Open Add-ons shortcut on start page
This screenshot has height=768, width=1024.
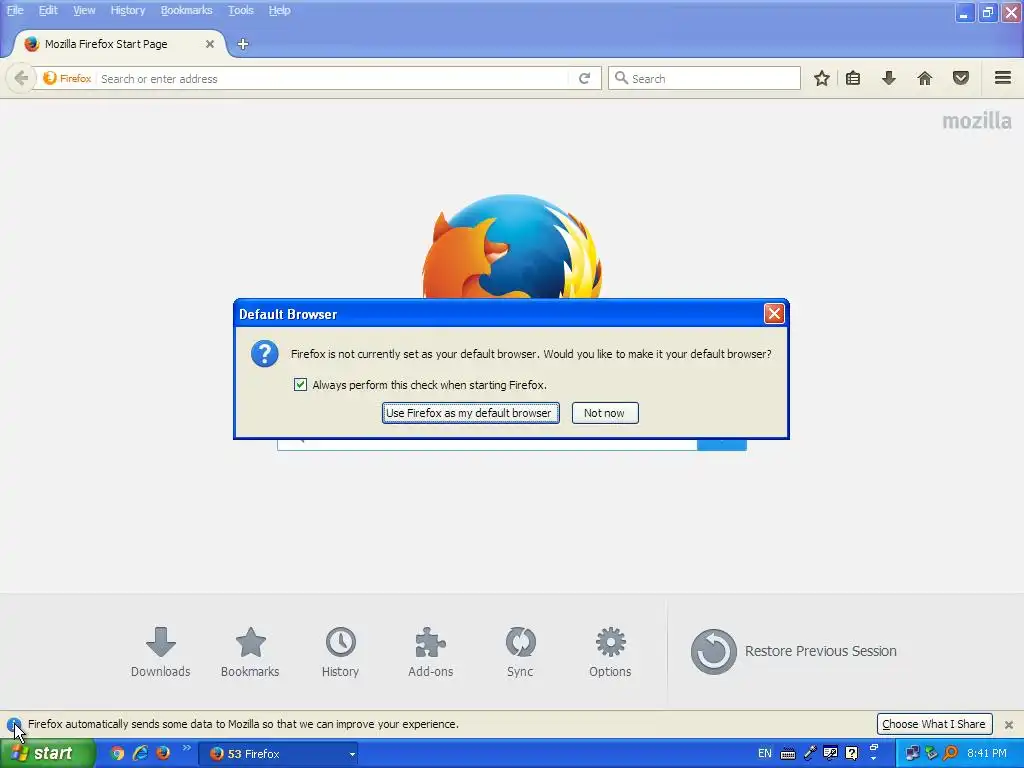pyautogui.click(x=430, y=652)
